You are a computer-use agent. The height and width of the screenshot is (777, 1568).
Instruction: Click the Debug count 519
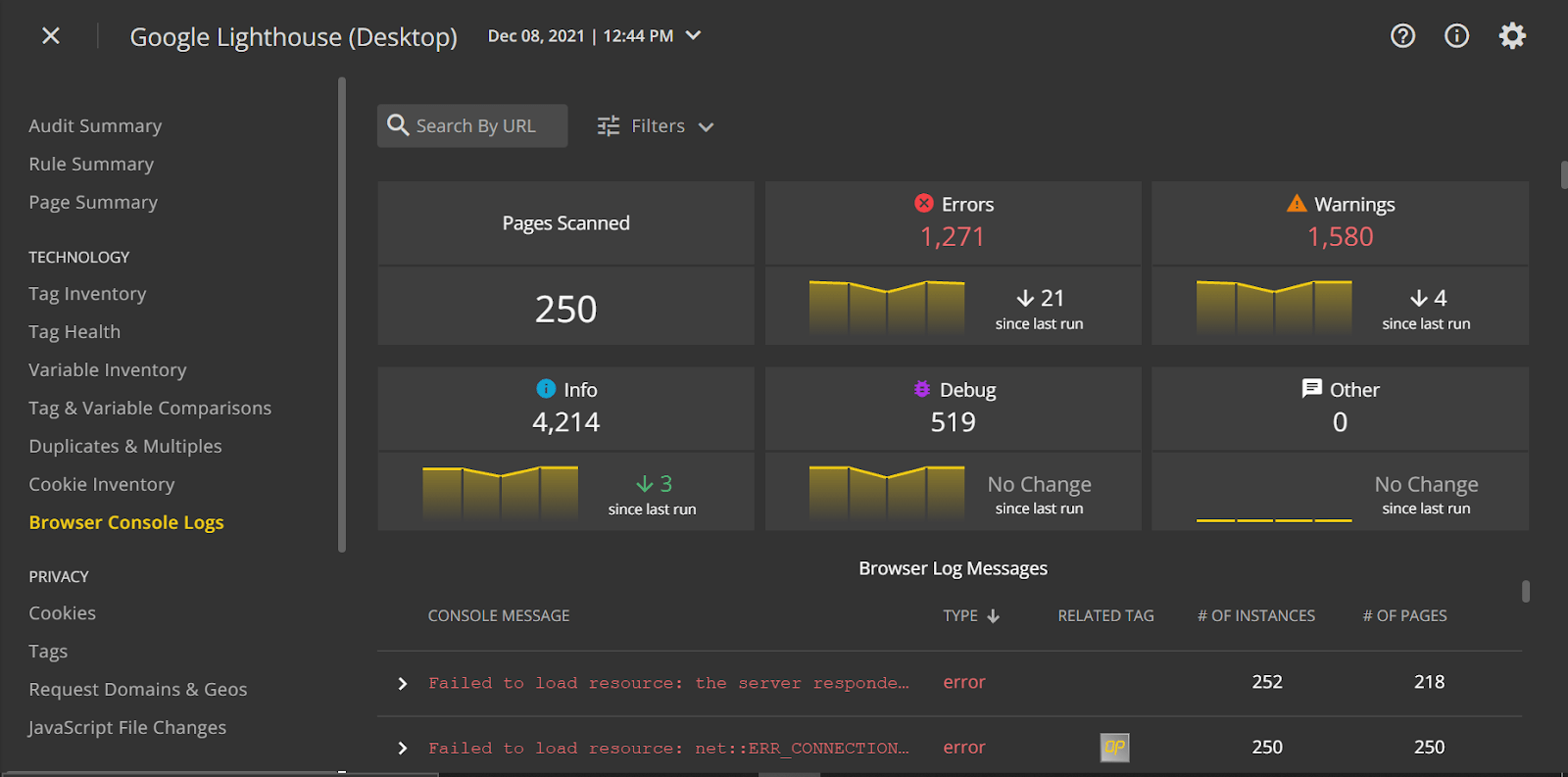pos(953,422)
